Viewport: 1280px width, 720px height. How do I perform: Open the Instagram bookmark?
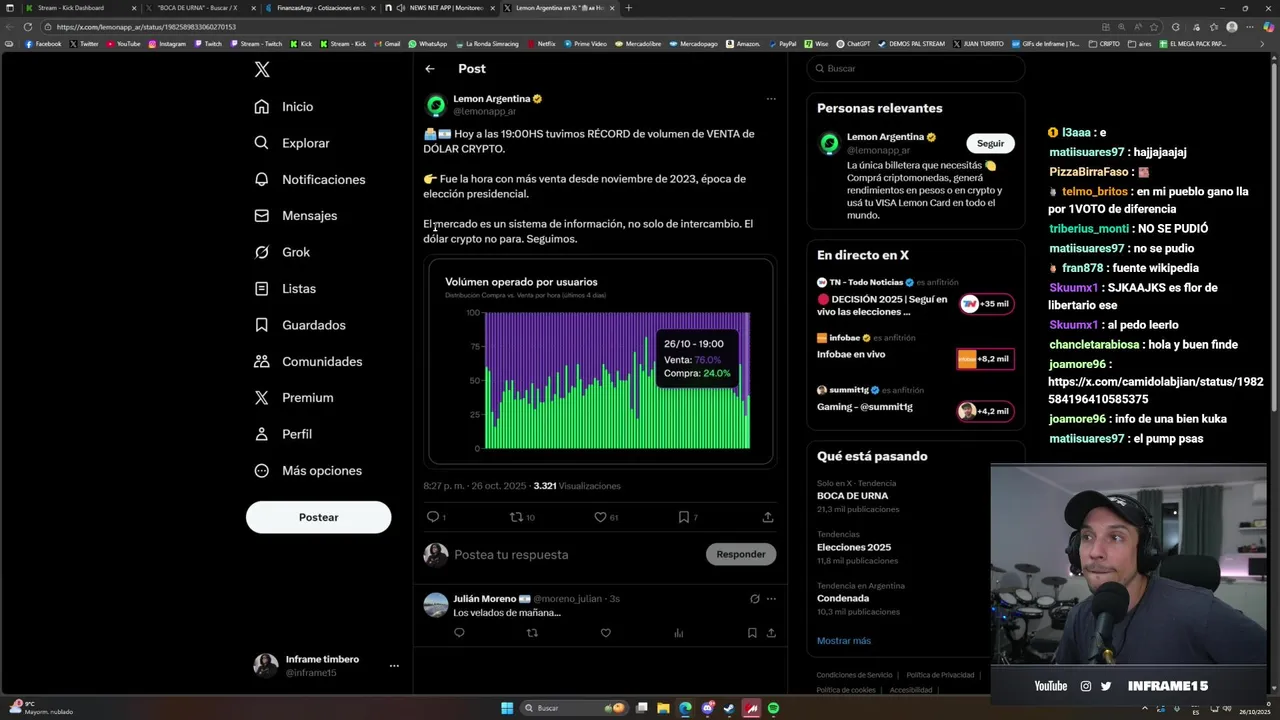click(x=167, y=44)
